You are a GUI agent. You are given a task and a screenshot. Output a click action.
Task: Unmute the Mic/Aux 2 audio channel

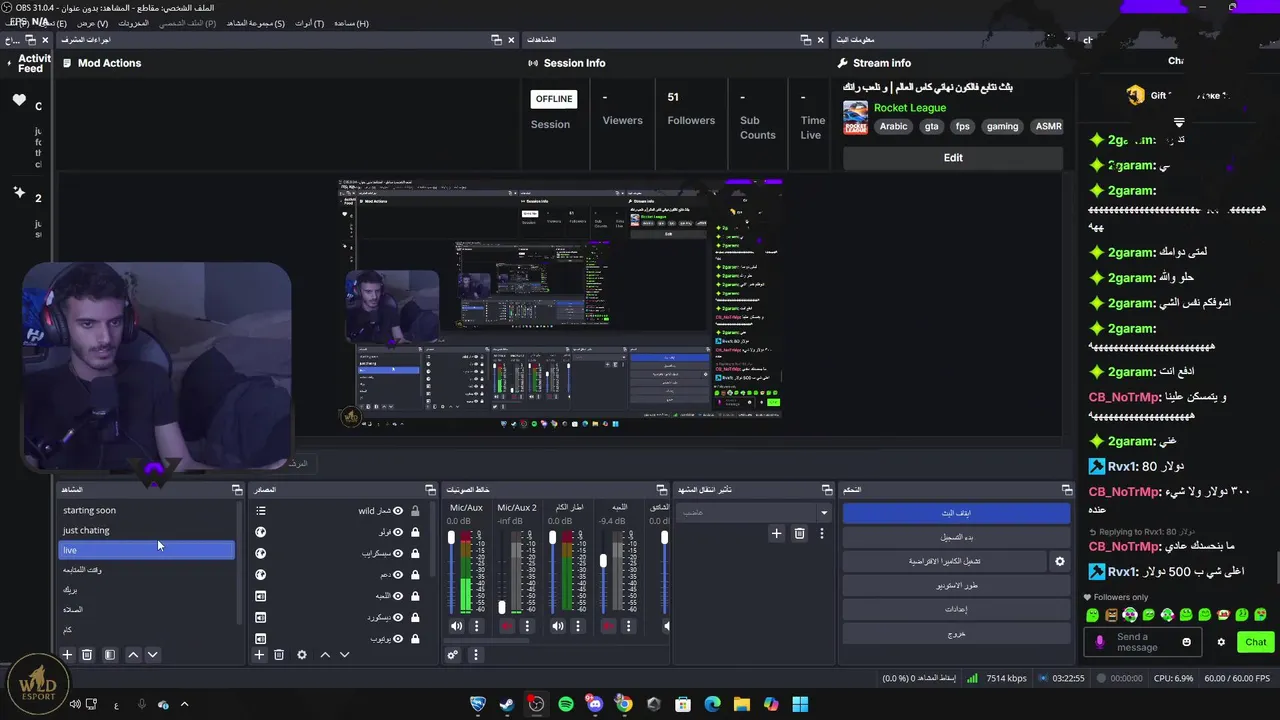point(507,626)
